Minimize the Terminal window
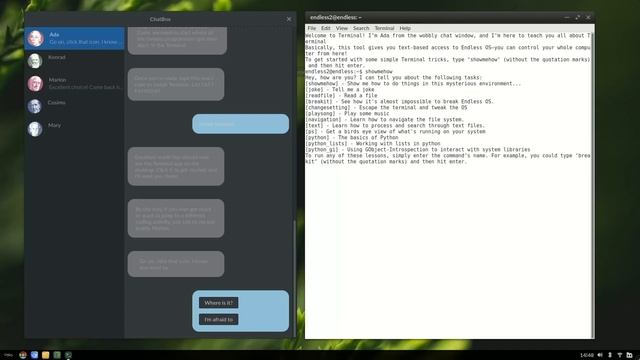This screenshot has height=360, width=640. [x=567, y=17]
